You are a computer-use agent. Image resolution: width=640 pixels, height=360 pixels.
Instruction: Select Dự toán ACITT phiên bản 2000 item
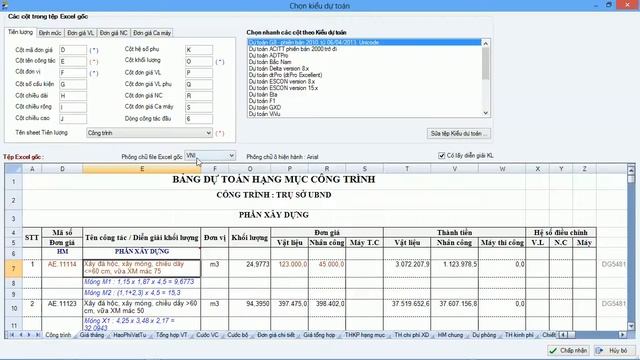point(364,49)
